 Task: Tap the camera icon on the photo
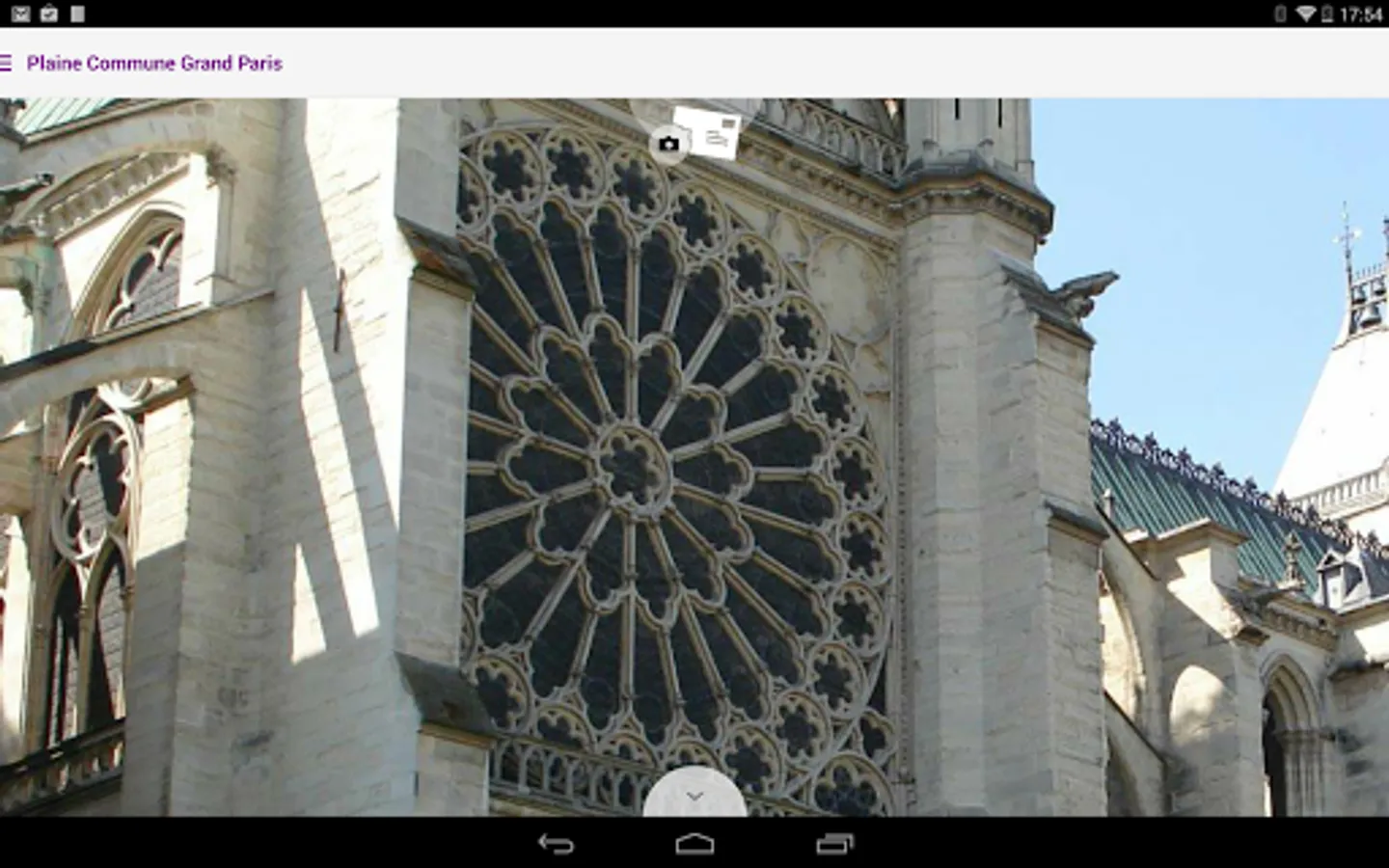point(668,145)
